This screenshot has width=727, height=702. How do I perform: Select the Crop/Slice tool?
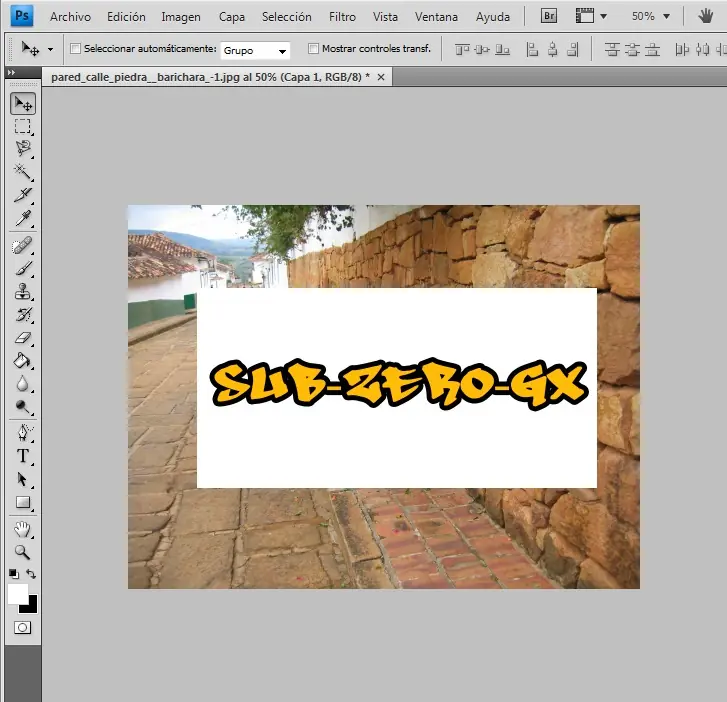pyautogui.click(x=23, y=194)
